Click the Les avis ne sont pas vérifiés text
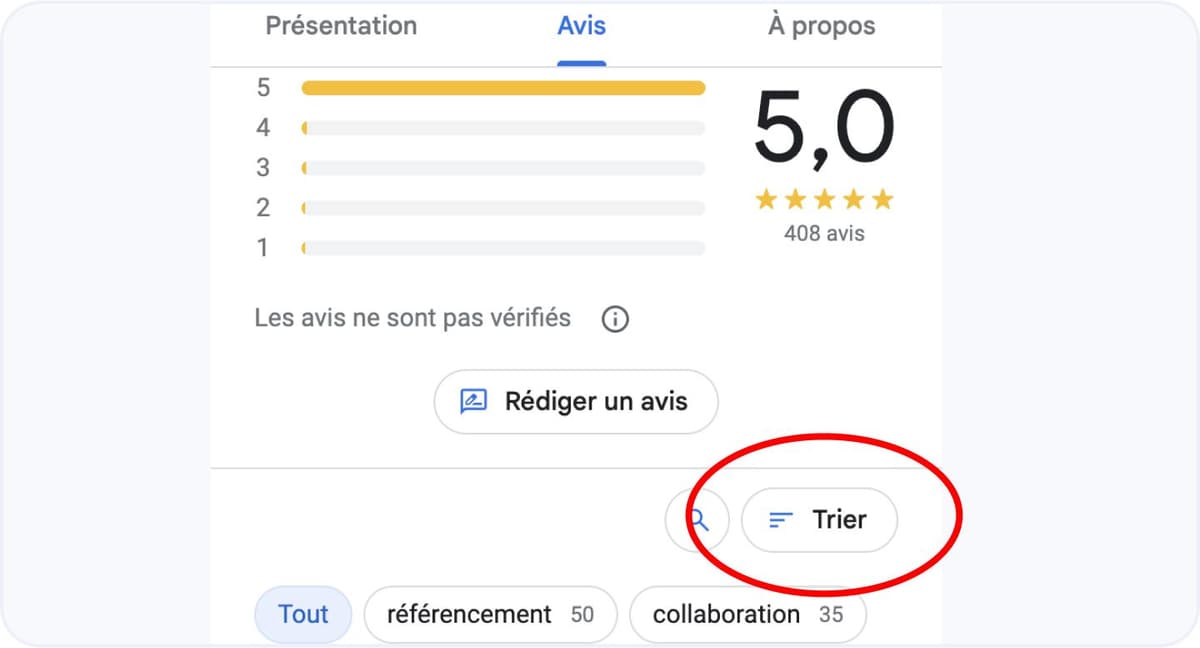This screenshot has height=648, width=1200. click(x=412, y=319)
